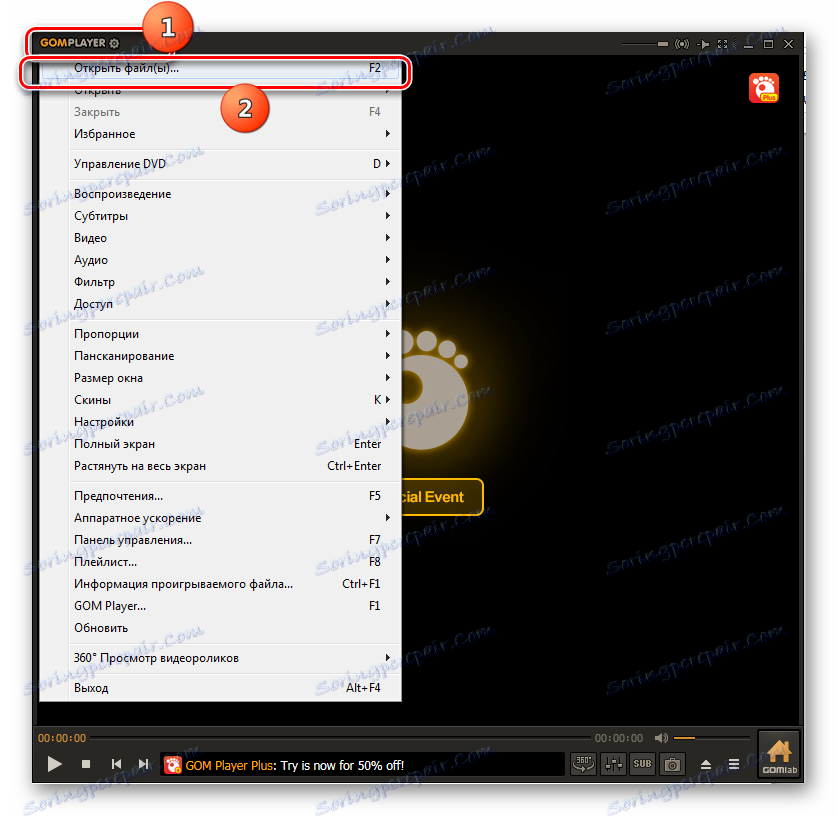The width and height of the screenshot is (838, 816).
Task: Expand the "Субтитры" submenu
Action: 220,215
